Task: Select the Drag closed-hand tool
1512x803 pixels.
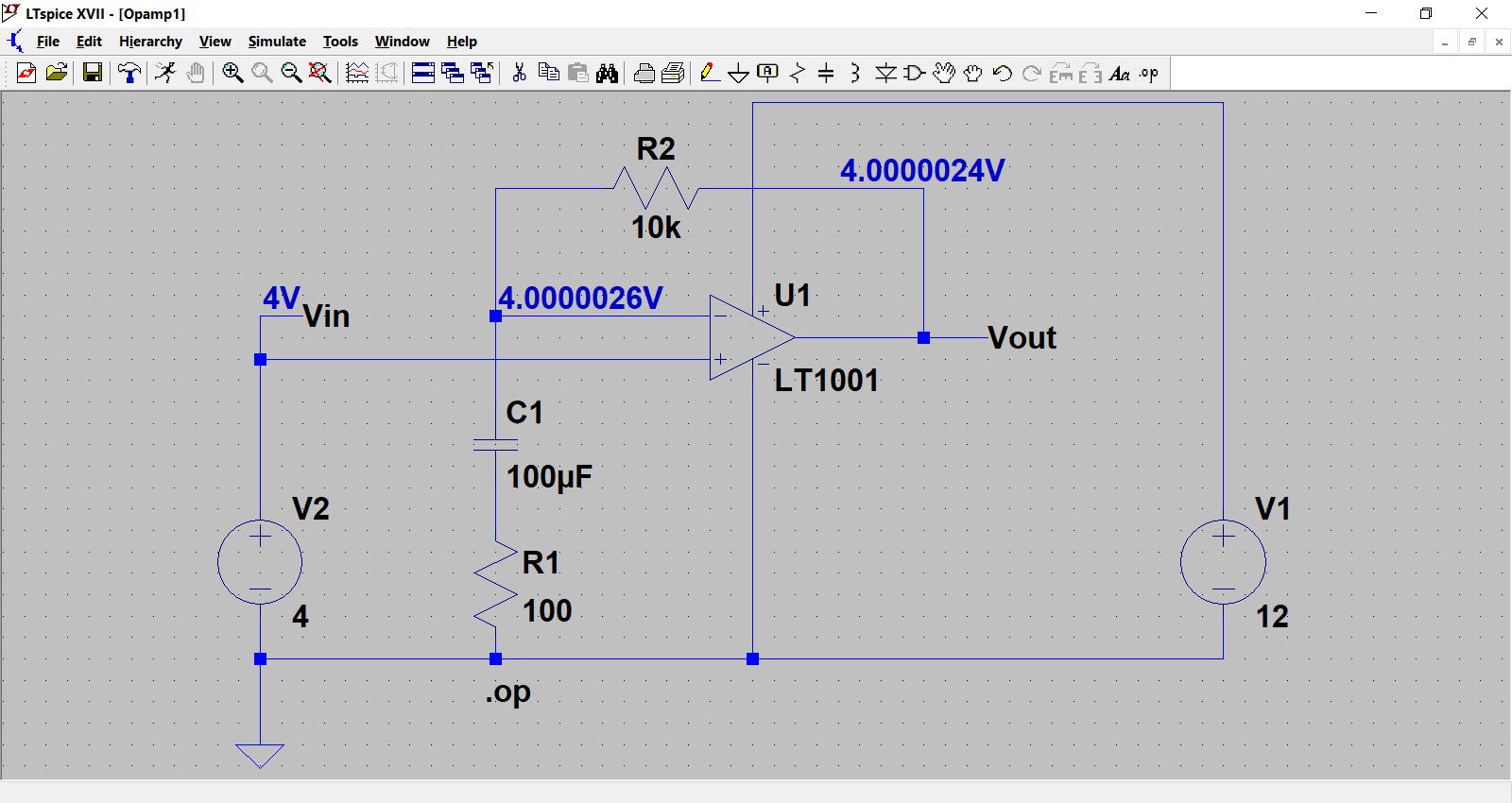Action: (x=973, y=73)
